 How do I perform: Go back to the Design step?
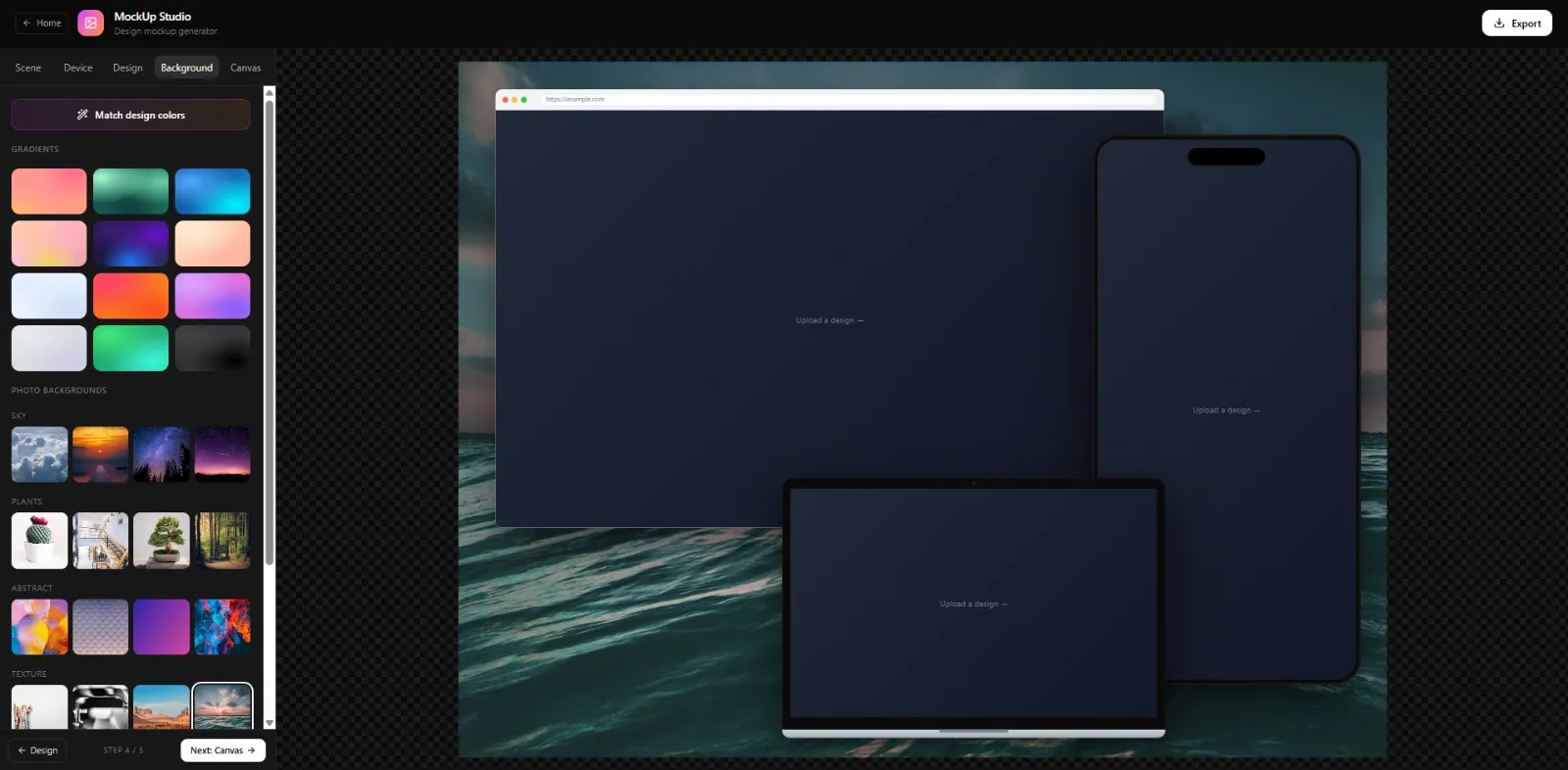[x=37, y=750]
